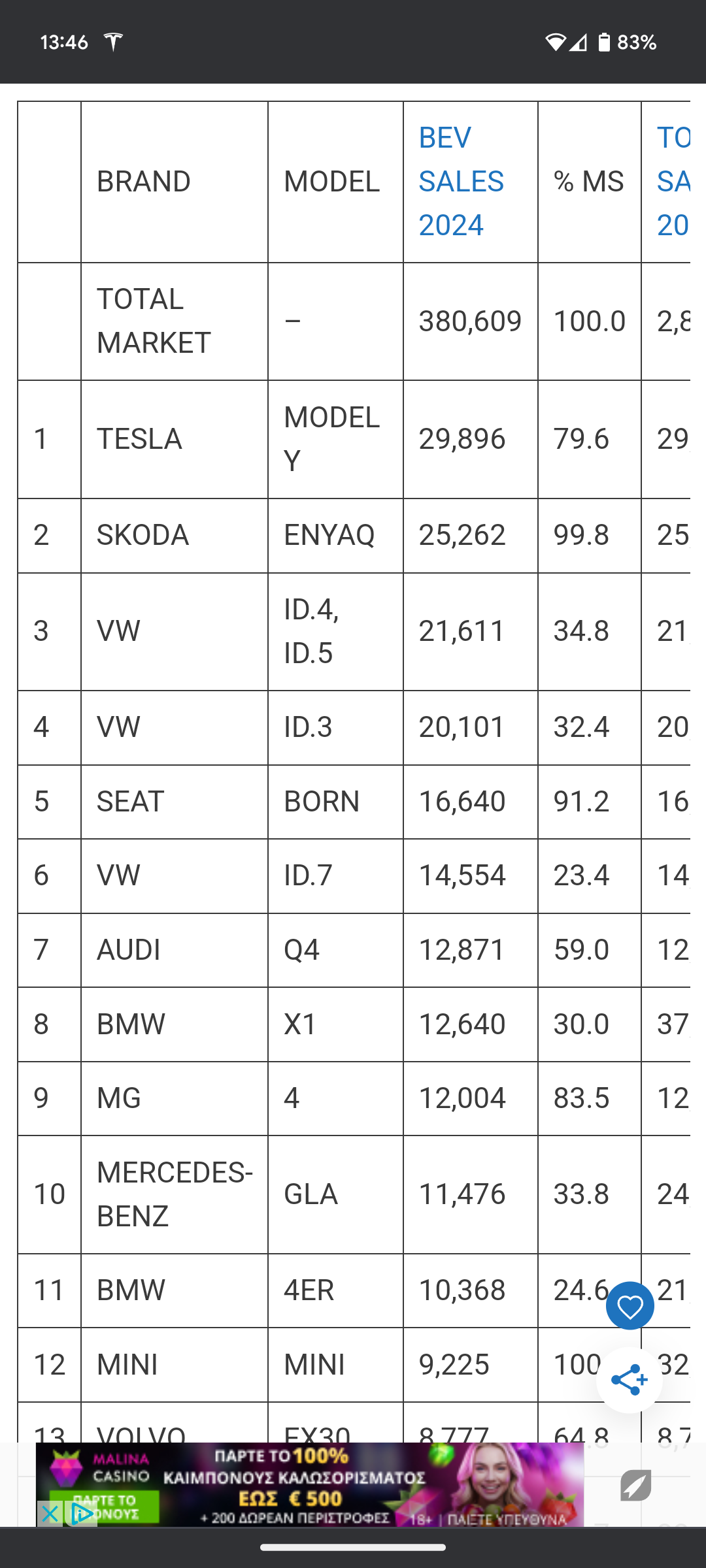Tap the grey leaf icon beside ad
Image resolution: width=706 pixels, height=1568 pixels.
pos(635,1485)
